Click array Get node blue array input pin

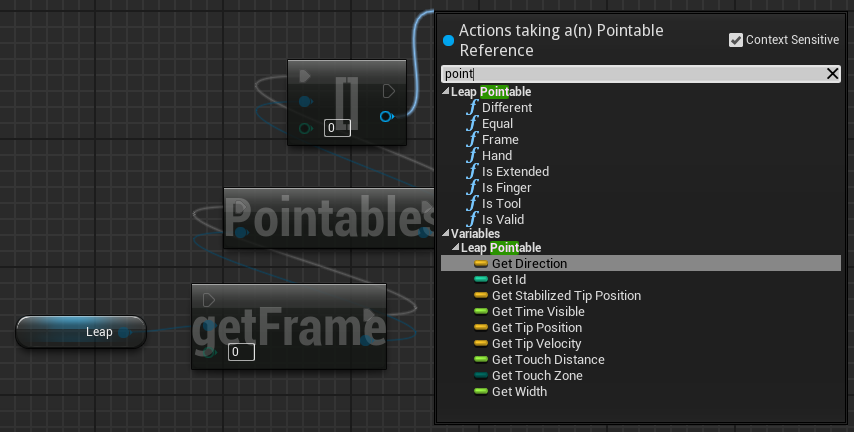tap(306, 101)
